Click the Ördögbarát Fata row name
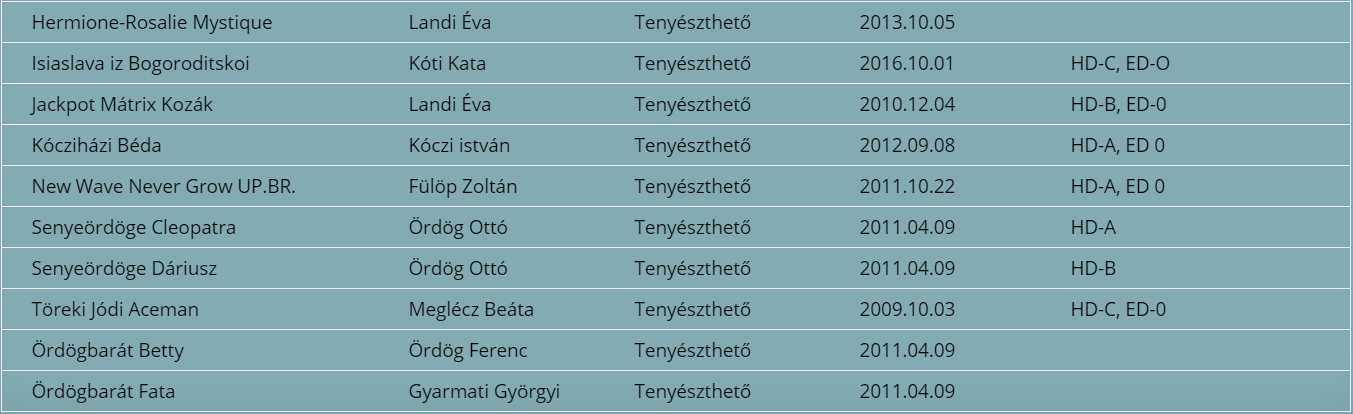This screenshot has width=1353, height=414. point(104,391)
